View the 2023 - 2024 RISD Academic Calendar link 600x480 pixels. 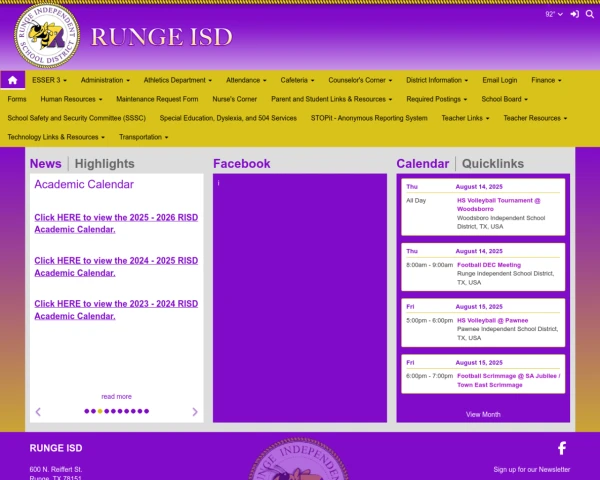click(x=116, y=310)
